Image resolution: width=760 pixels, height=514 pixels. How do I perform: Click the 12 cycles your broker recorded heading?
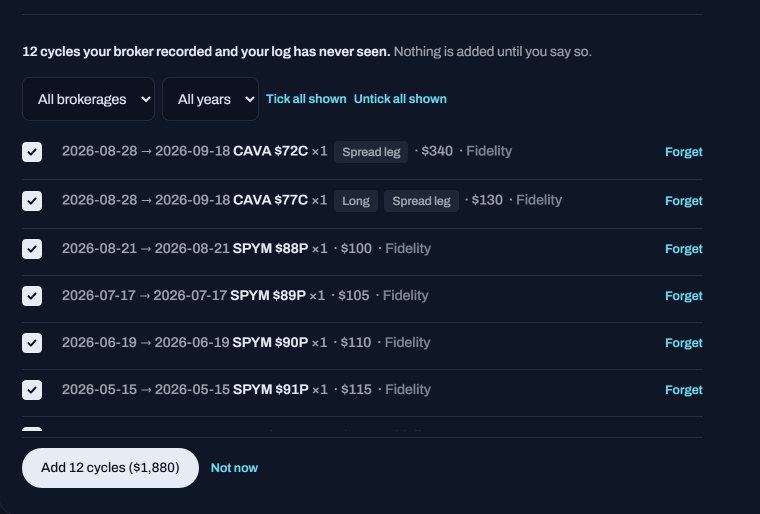(x=206, y=51)
